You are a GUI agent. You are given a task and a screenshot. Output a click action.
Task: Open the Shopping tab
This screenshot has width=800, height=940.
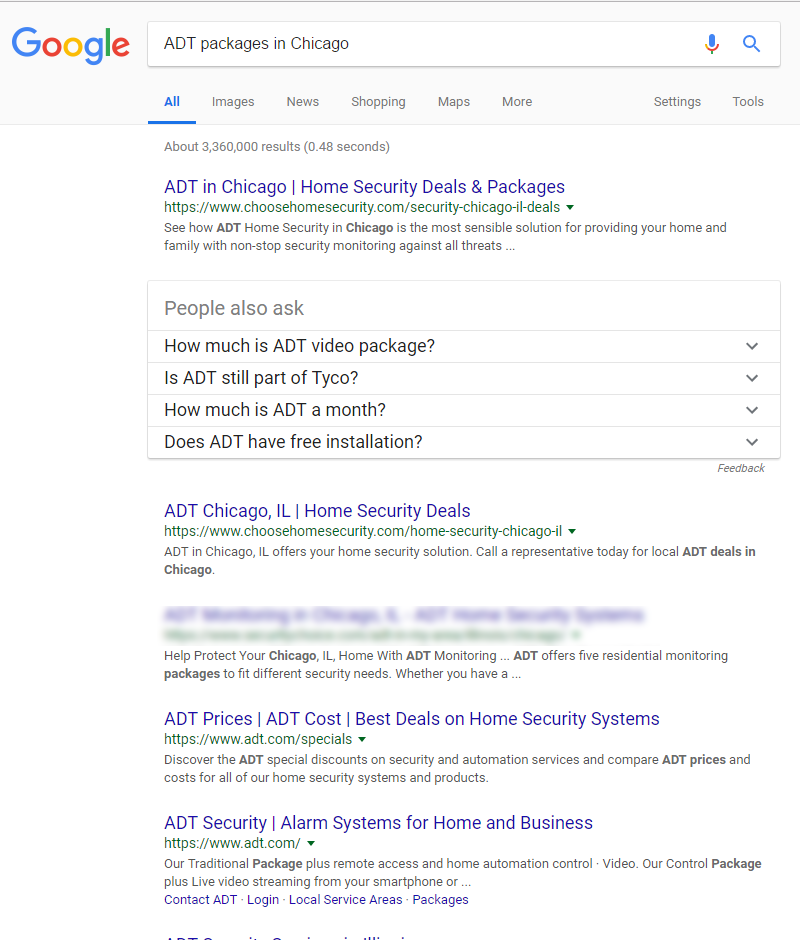pyautogui.click(x=378, y=101)
